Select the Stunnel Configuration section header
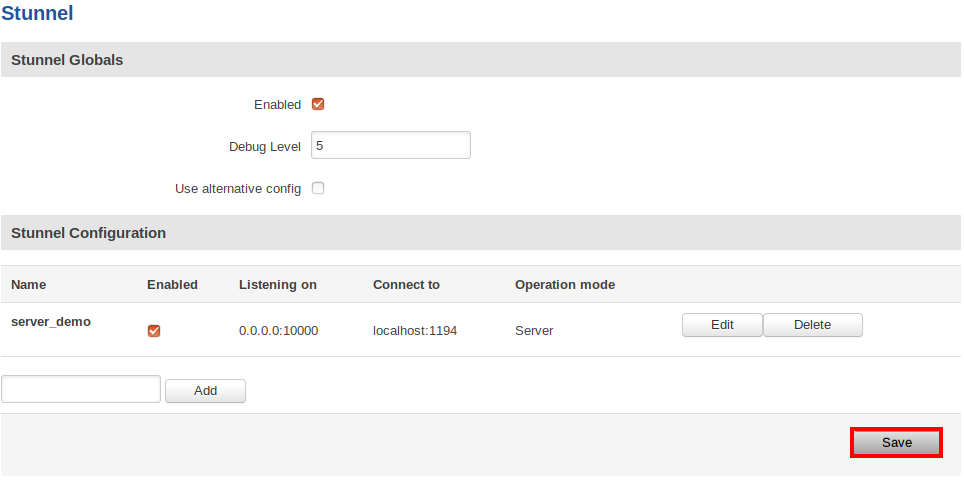 coord(88,233)
